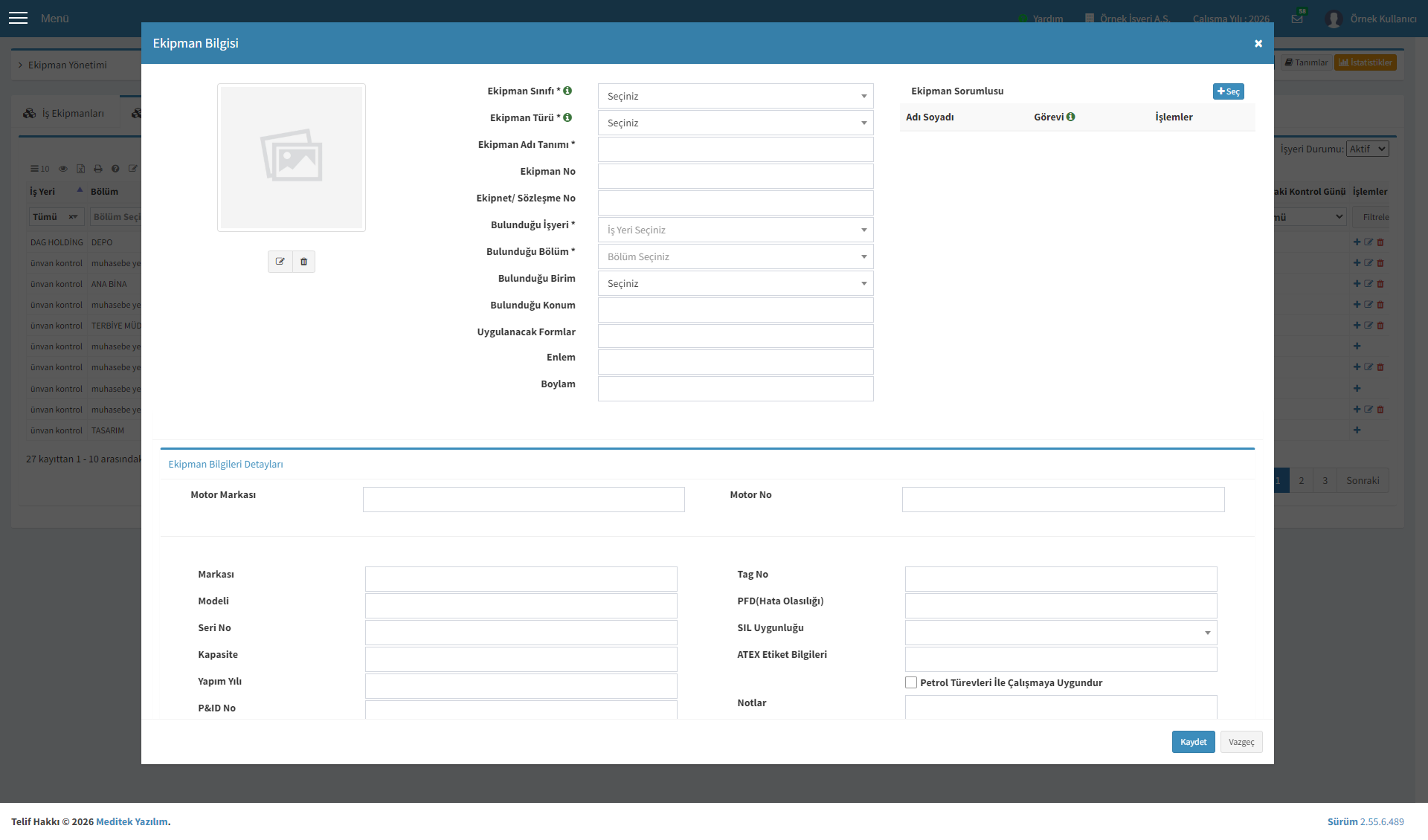Click the Motor Markası input field

click(x=524, y=500)
